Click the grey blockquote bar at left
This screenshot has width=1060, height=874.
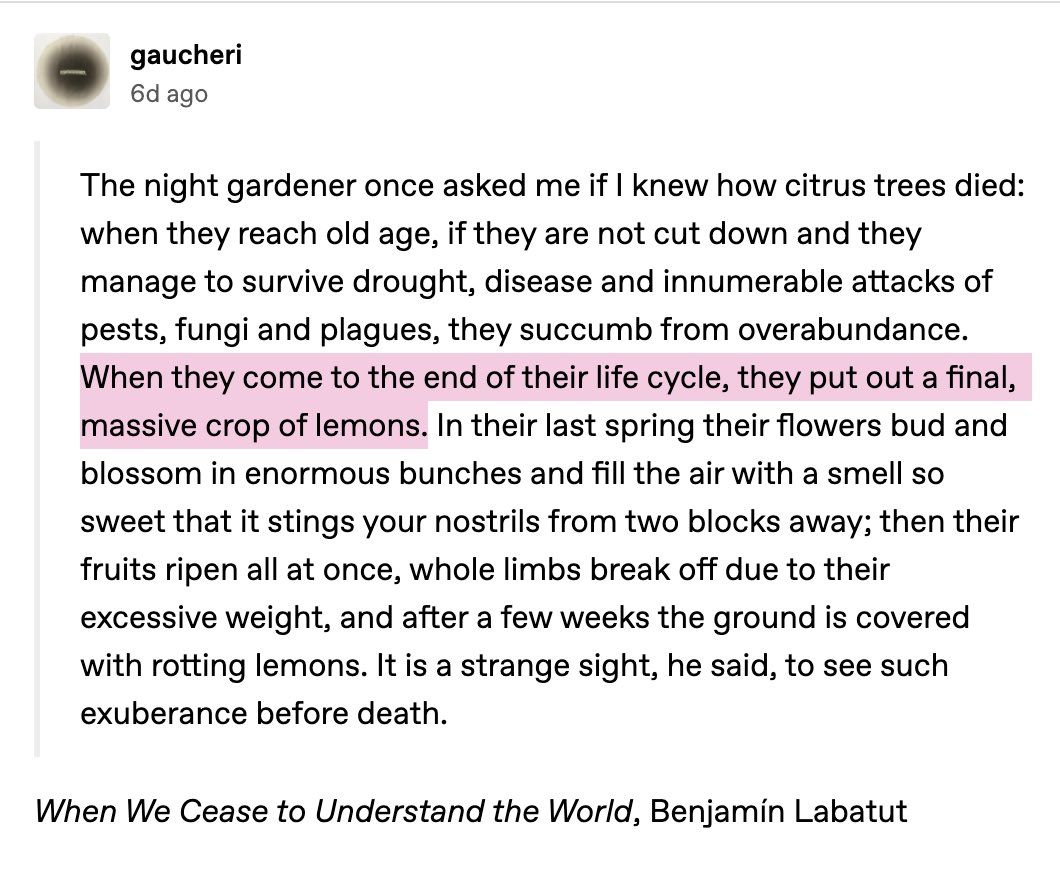[x=37, y=449]
